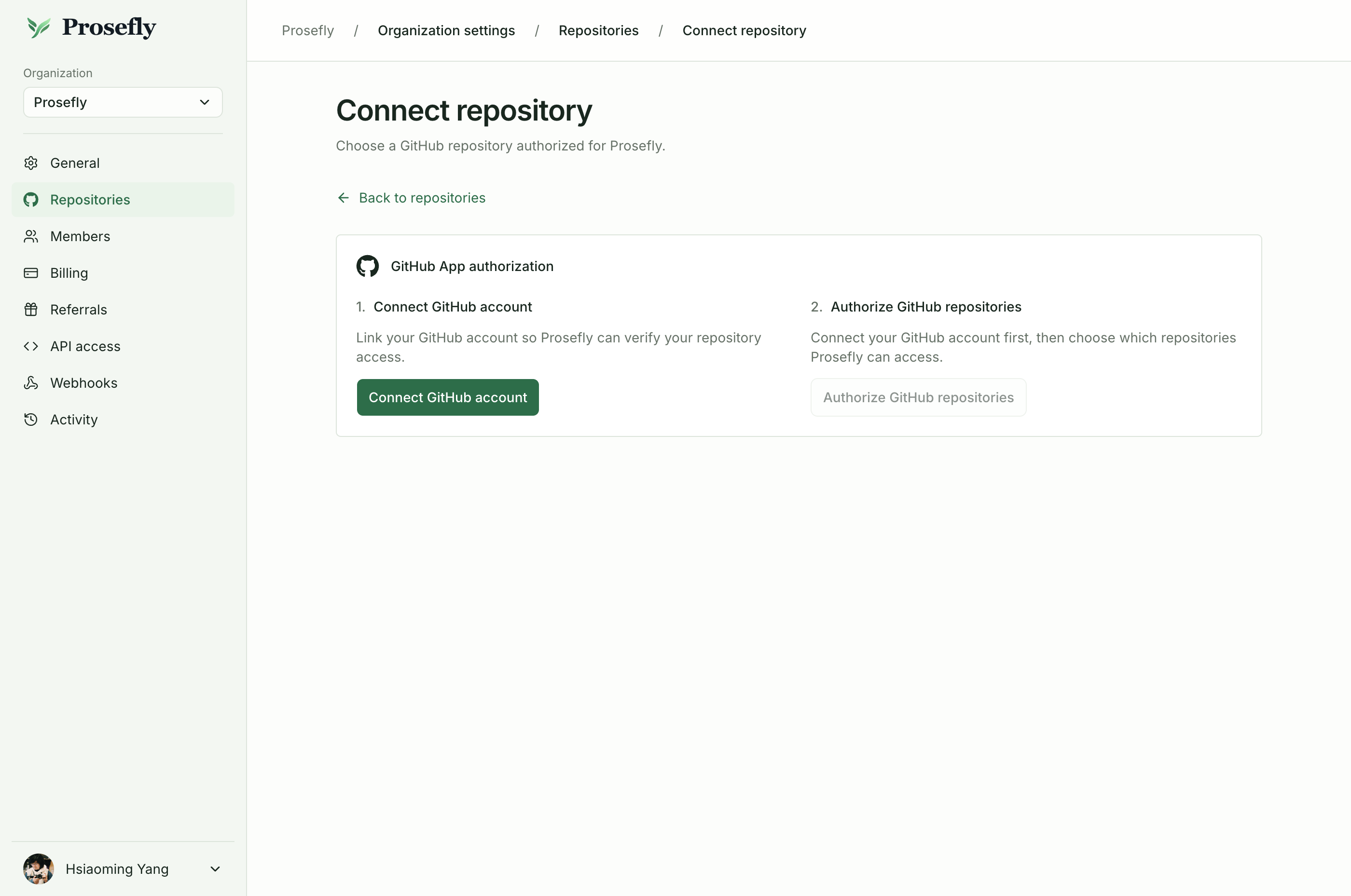1351x896 pixels.
Task: Click the Activity history clock icon
Action: coord(31,420)
